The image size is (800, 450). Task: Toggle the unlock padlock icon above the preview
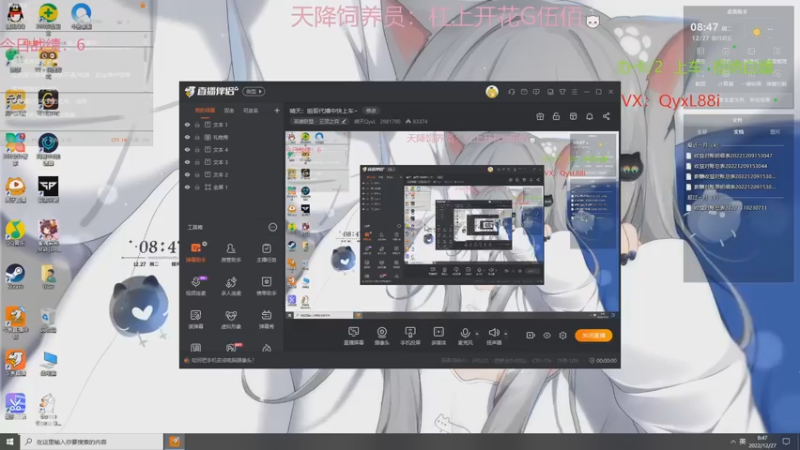[x=556, y=116]
